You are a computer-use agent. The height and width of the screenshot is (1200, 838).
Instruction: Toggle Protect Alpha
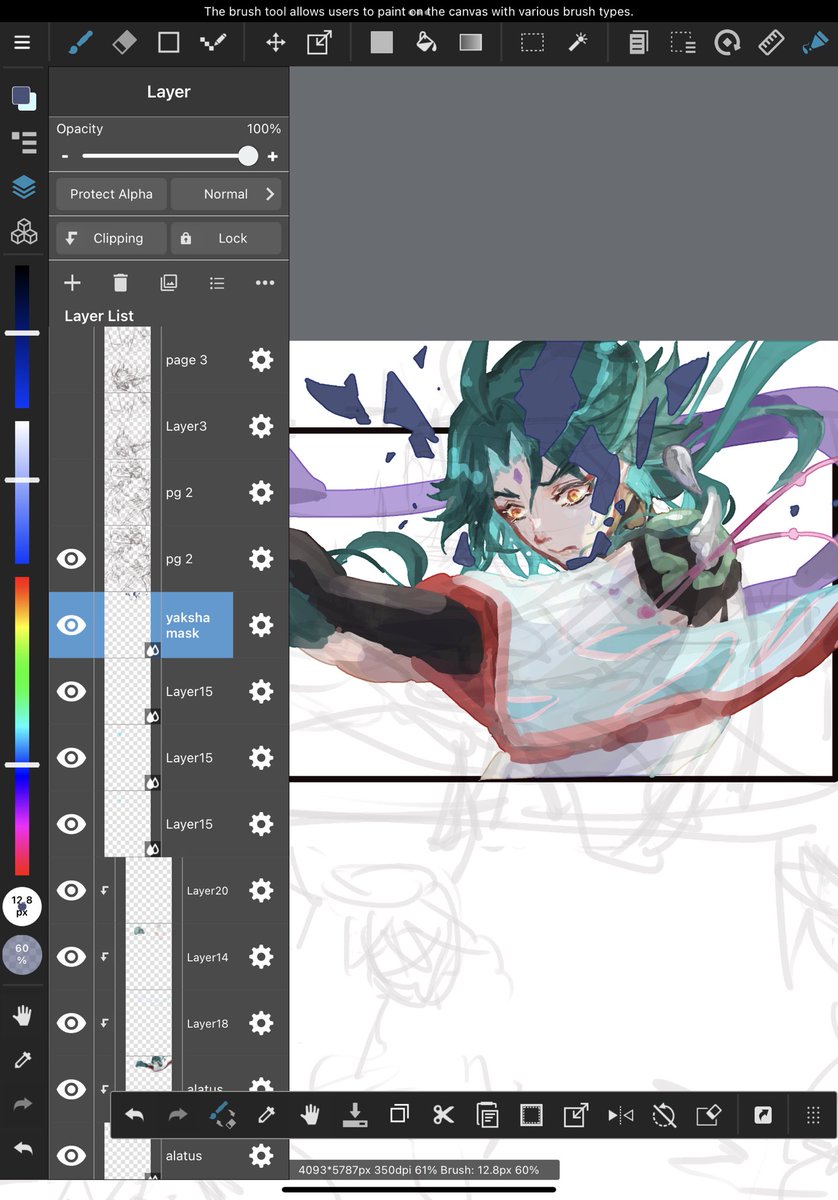coord(111,194)
